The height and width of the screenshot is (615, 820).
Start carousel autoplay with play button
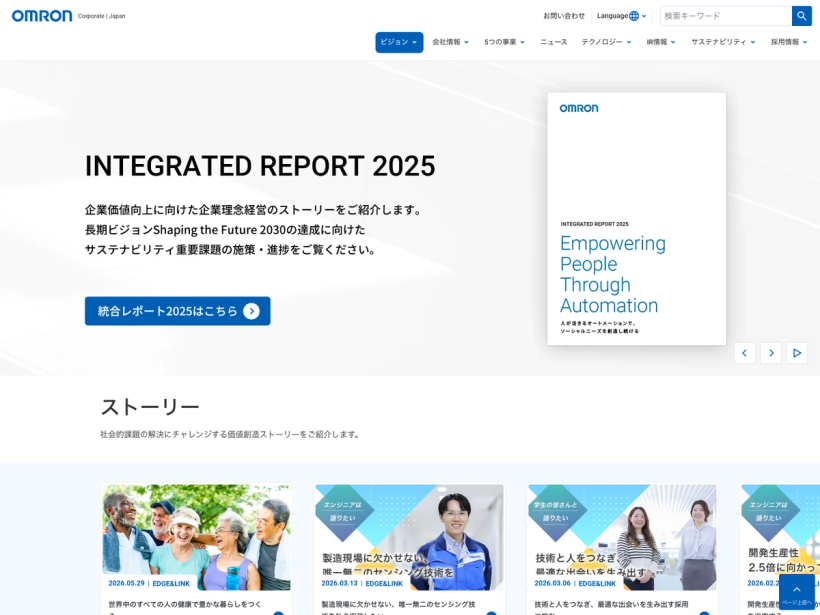click(x=797, y=353)
